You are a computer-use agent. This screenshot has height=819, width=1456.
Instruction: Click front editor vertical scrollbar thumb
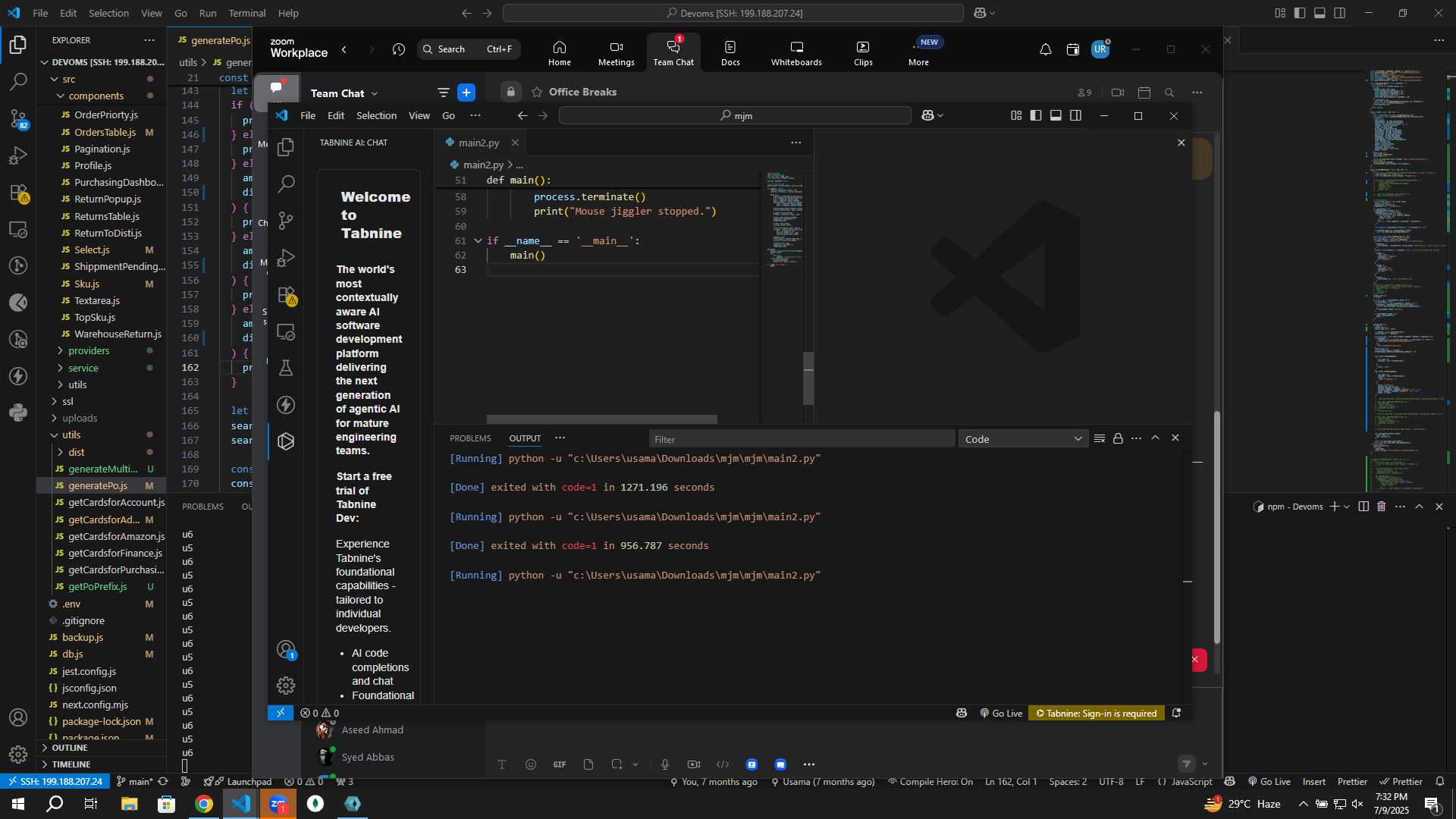808,378
